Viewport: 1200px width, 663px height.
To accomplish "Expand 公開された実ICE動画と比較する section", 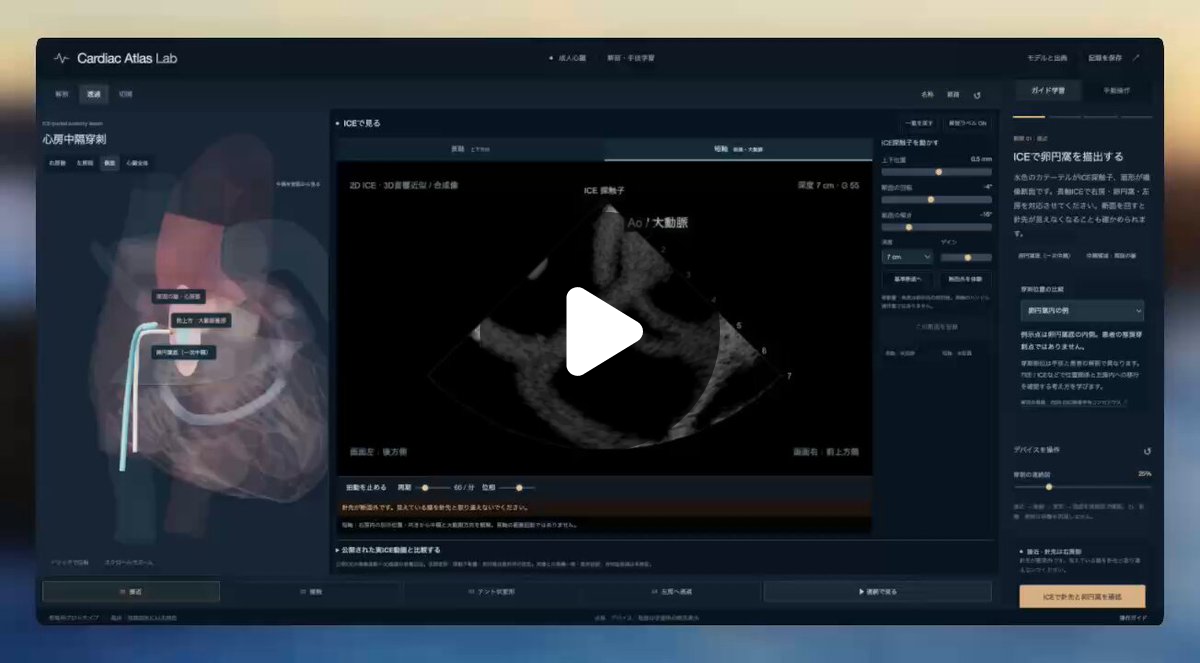I will tap(388, 550).
